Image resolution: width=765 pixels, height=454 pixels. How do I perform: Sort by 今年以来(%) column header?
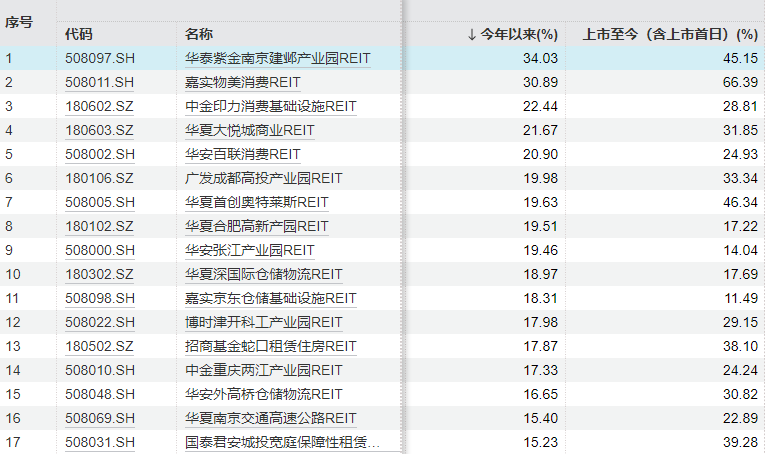(519, 34)
